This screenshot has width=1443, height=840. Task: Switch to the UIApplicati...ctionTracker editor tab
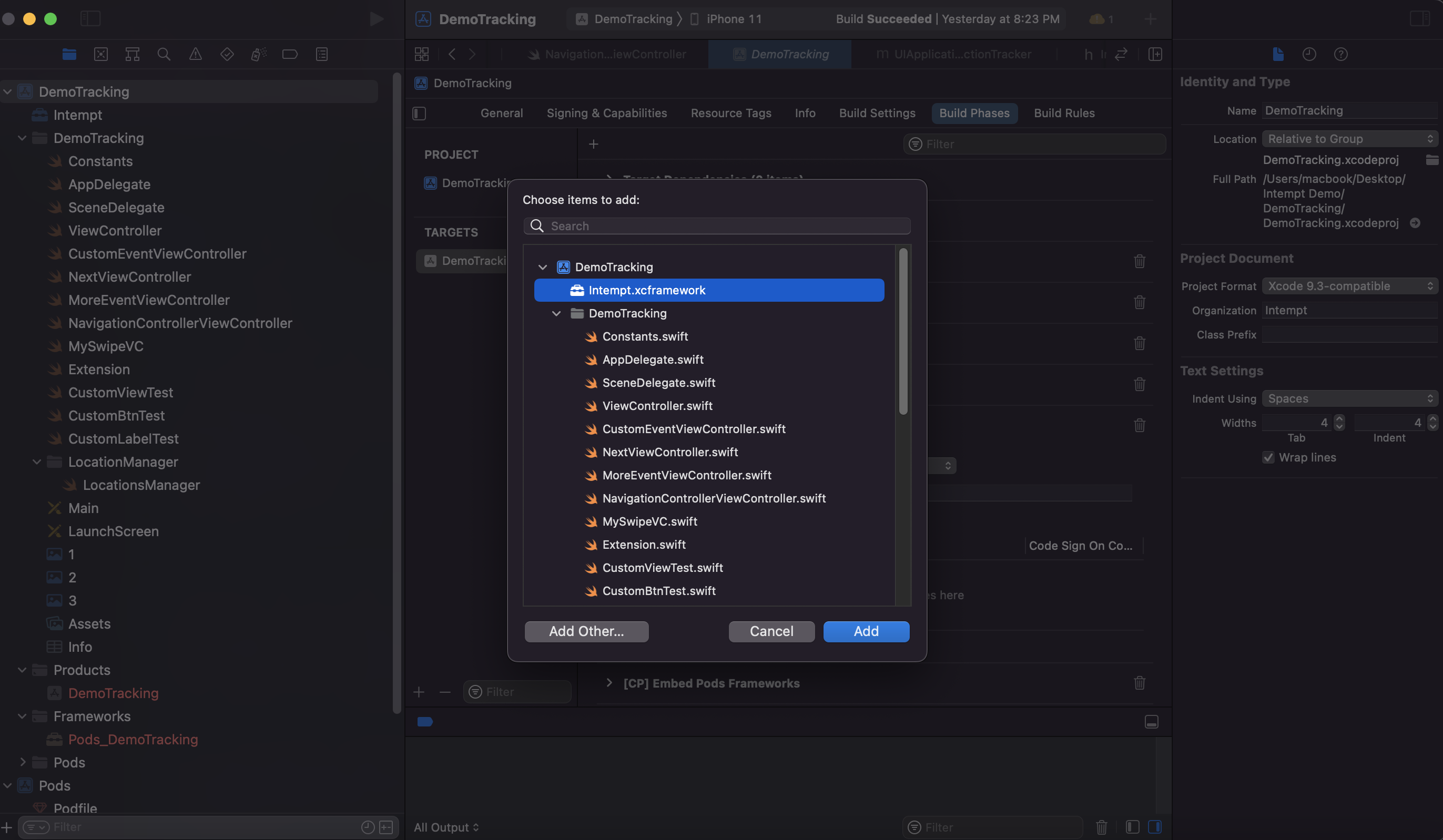(x=953, y=54)
